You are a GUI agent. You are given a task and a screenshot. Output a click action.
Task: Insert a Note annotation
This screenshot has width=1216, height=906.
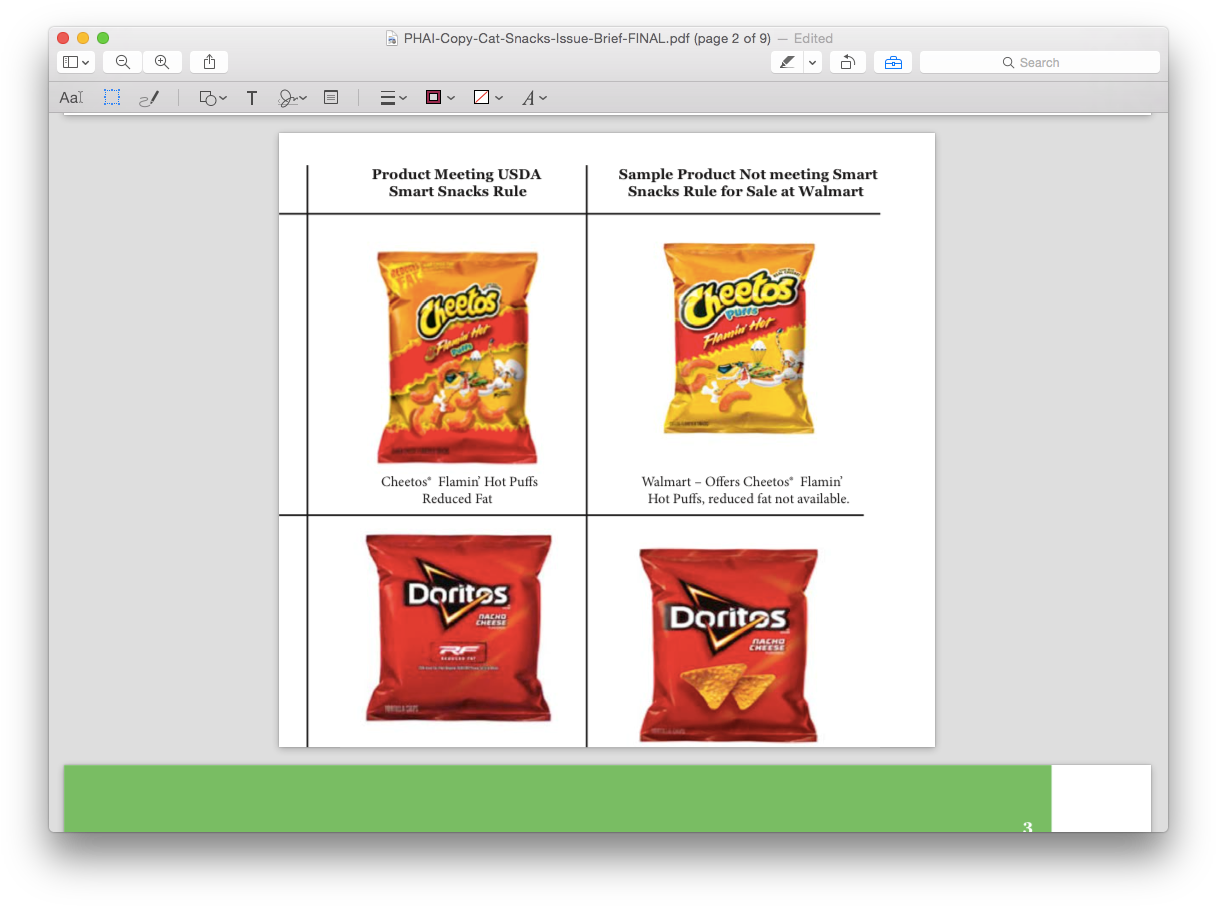point(331,97)
